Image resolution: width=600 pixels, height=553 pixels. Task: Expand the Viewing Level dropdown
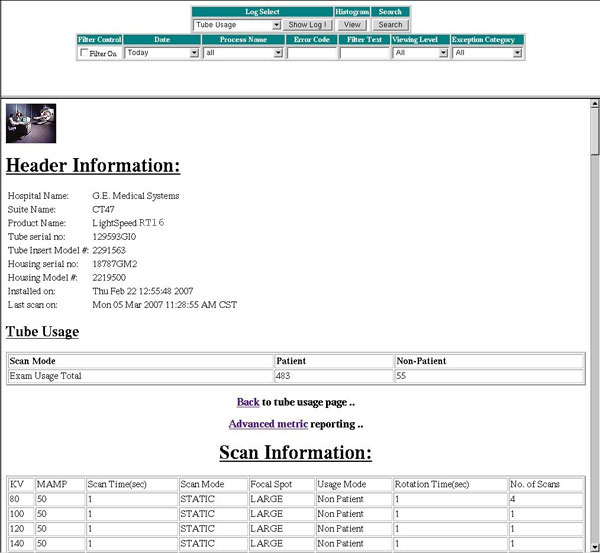[x=420, y=53]
